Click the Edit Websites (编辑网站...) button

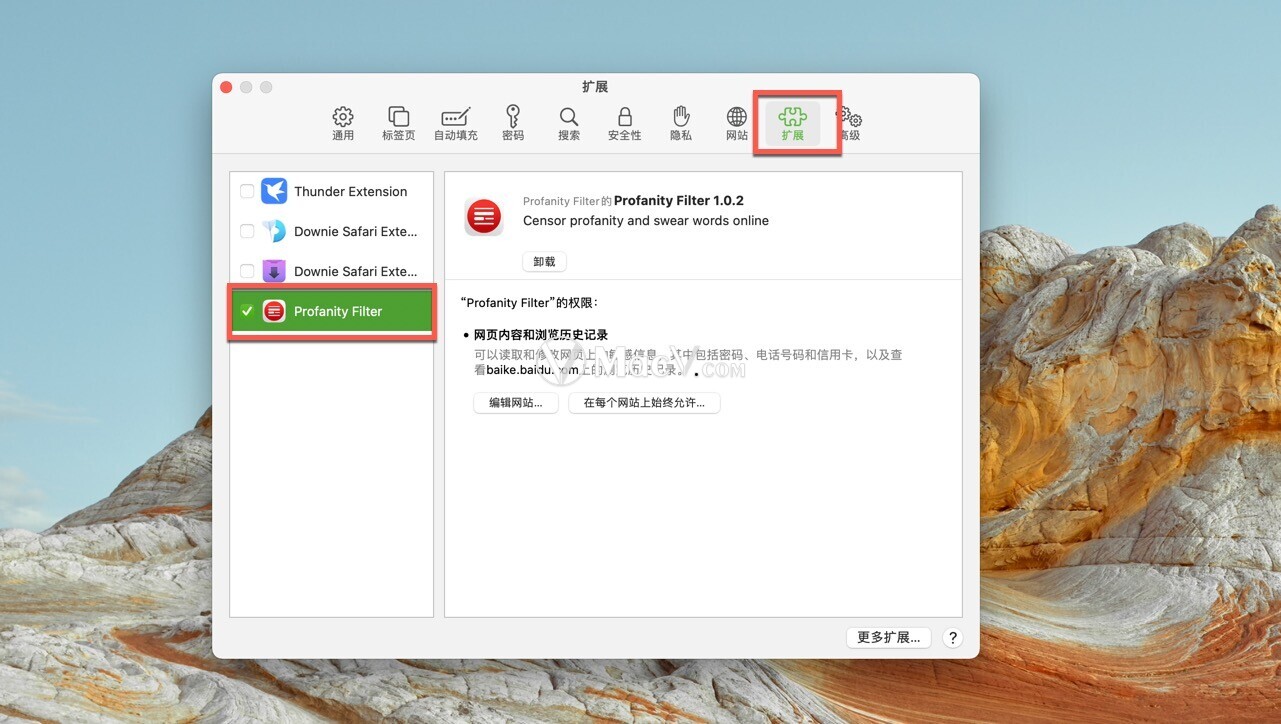pos(516,403)
